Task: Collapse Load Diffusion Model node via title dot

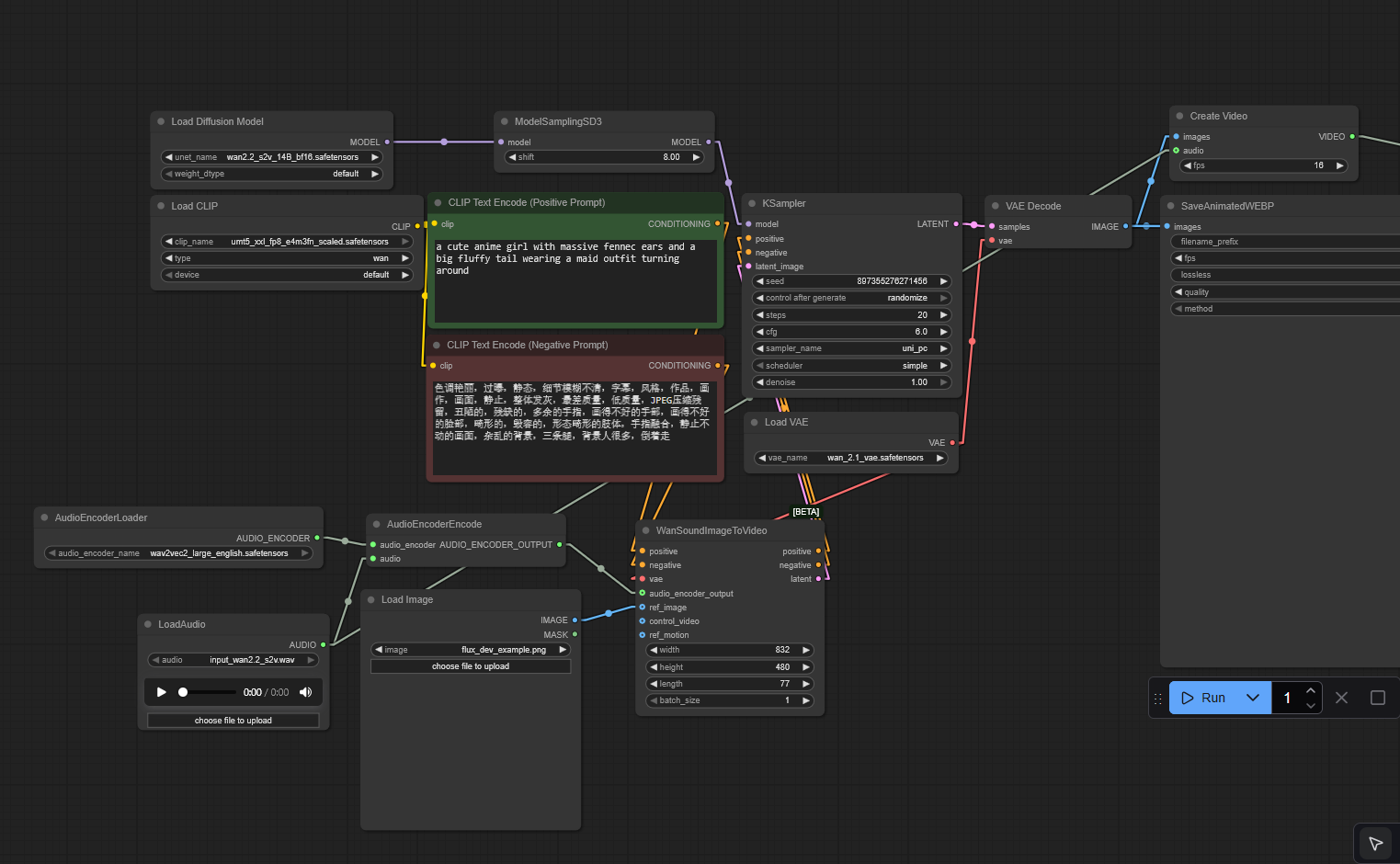Action: (161, 121)
